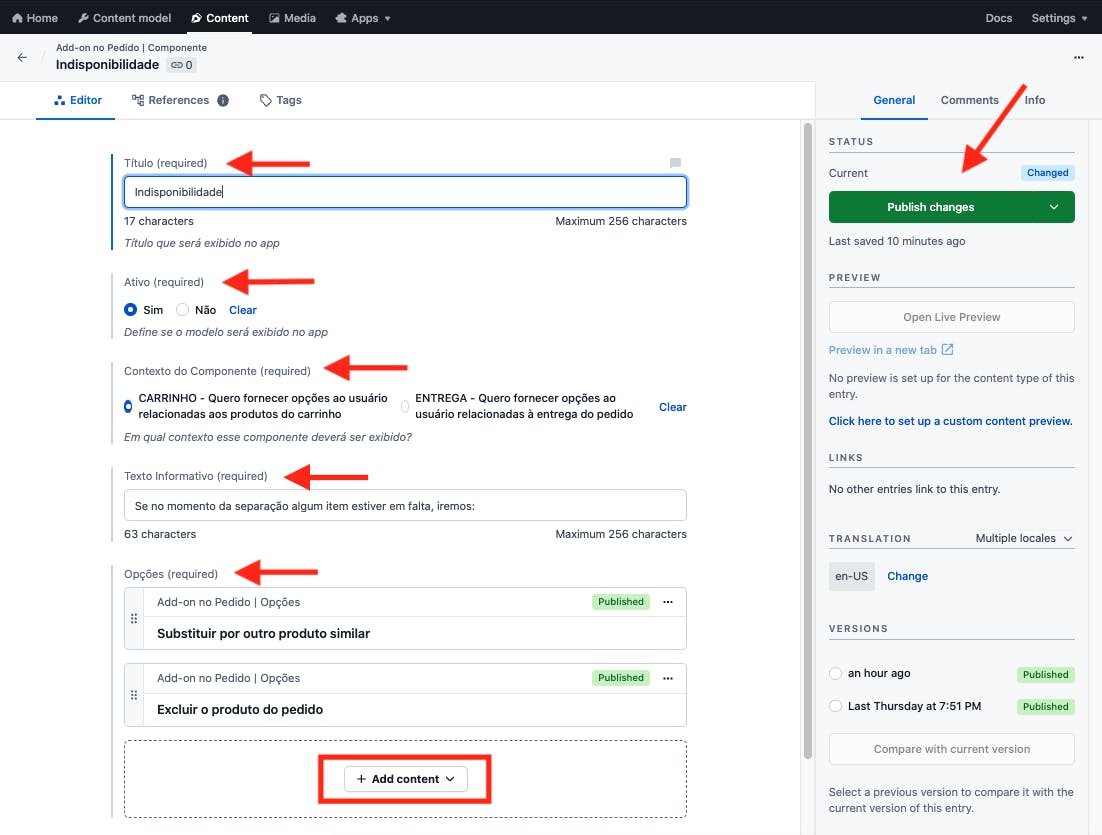Click the external link icon beside Preview
The height and width of the screenshot is (835, 1102).
point(947,349)
